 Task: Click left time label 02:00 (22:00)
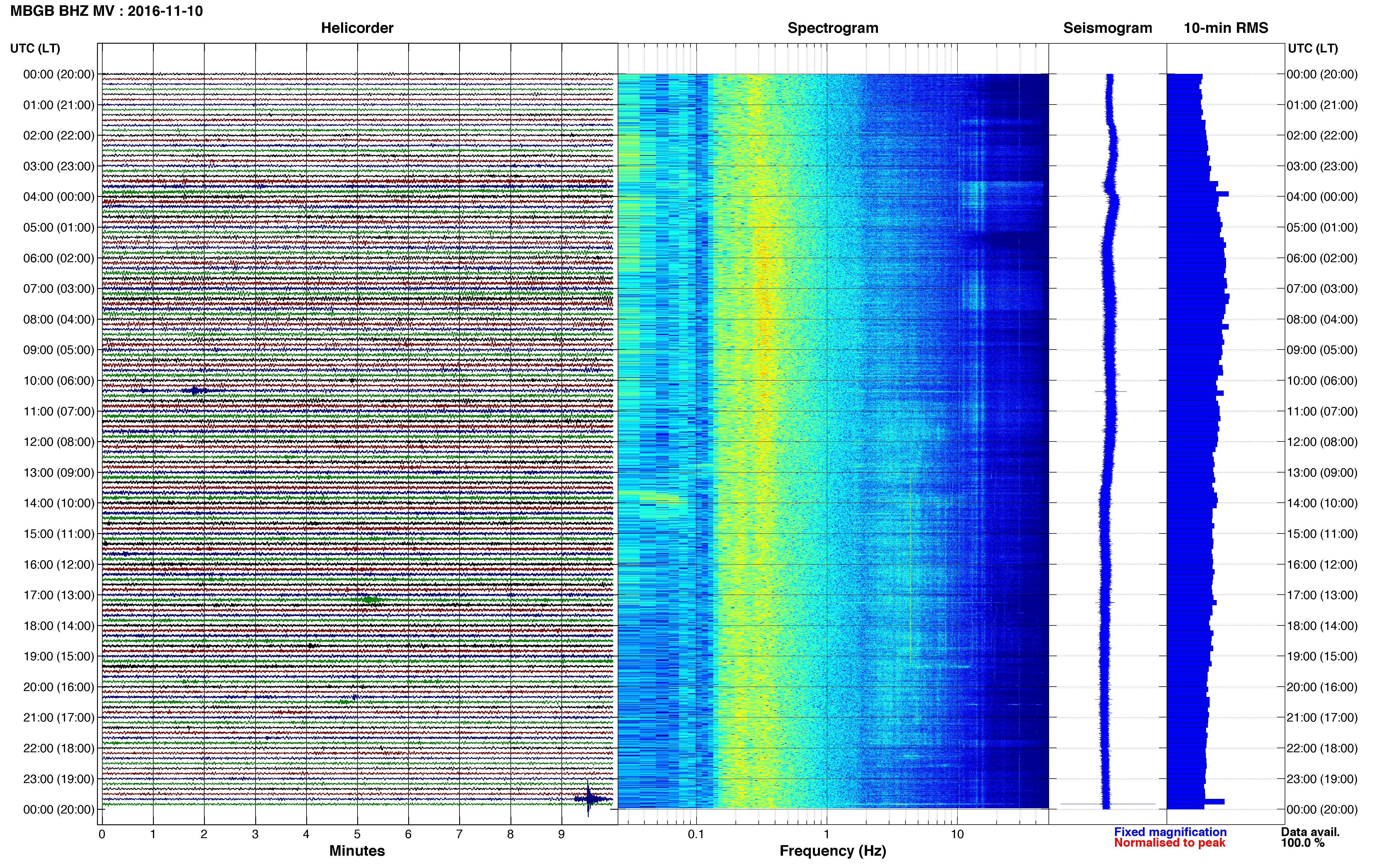pyautogui.click(x=59, y=135)
